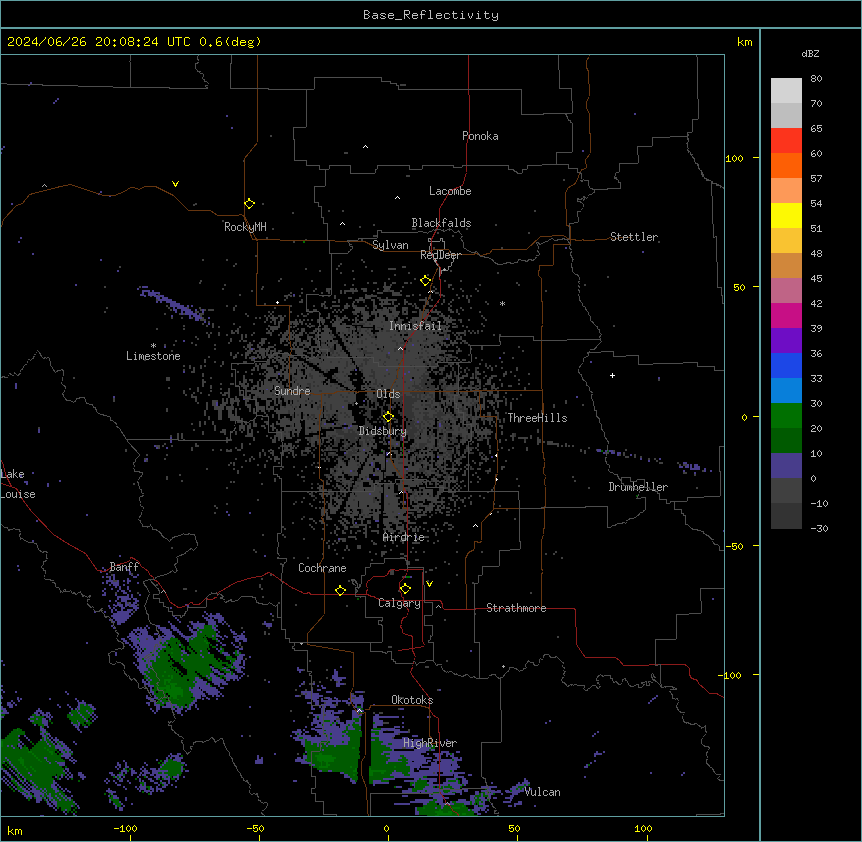Click the yellow 54 dBZ color swatch
The height and width of the screenshot is (842, 862).
coord(786,215)
